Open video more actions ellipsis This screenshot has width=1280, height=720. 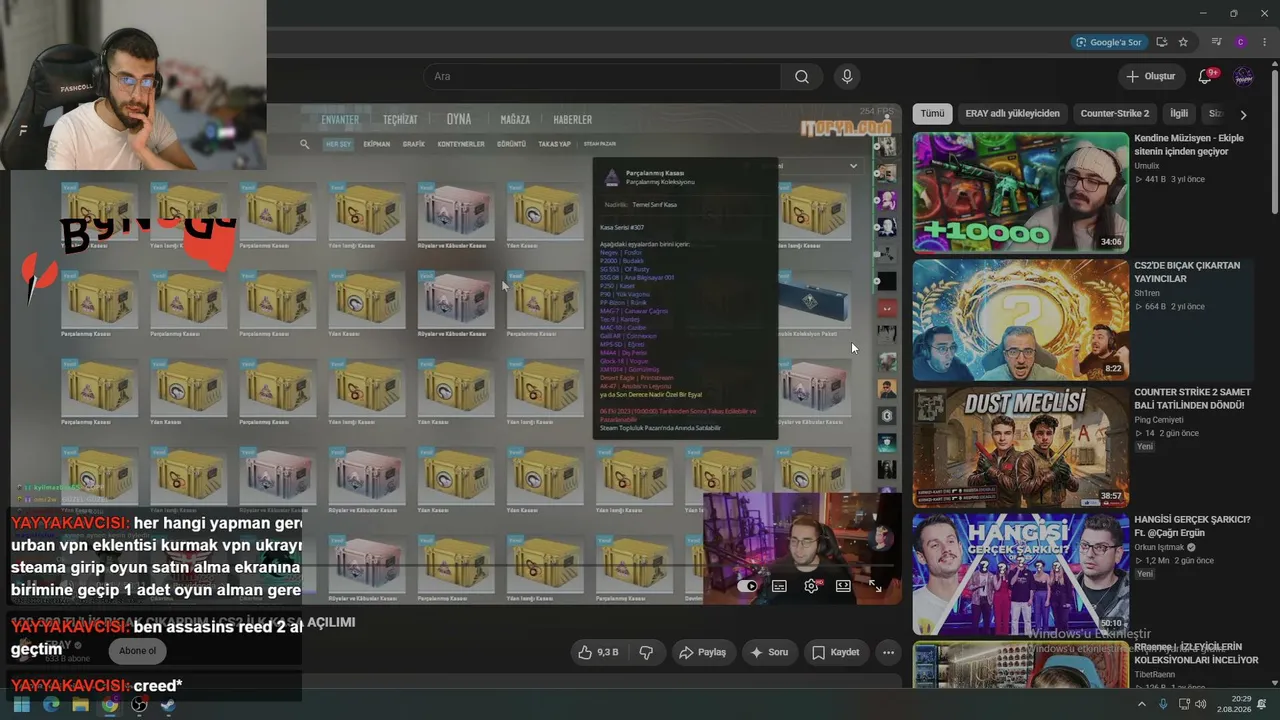(x=888, y=652)
